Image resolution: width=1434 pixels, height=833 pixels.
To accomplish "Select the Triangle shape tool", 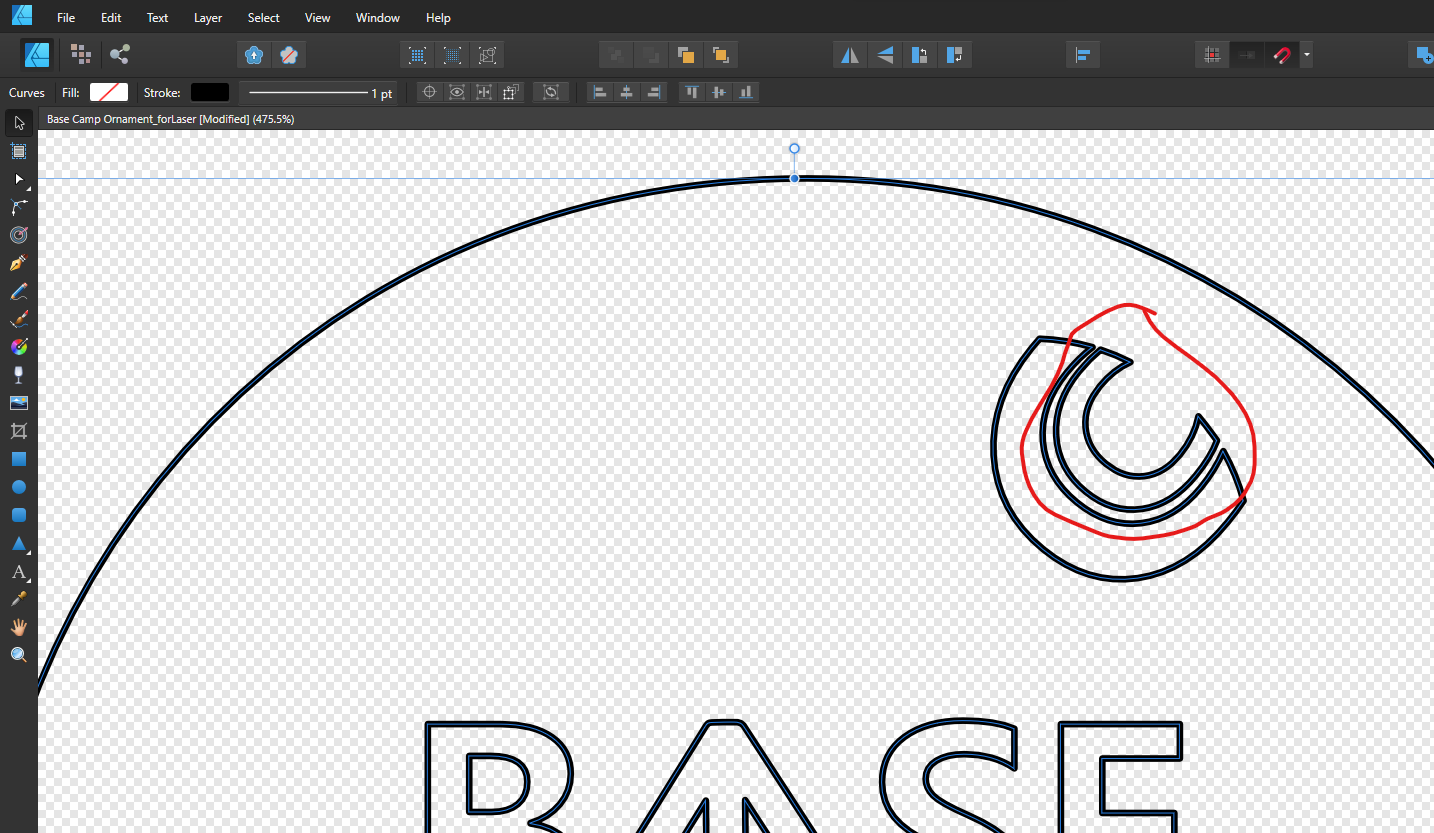I will tap(18, 544).
